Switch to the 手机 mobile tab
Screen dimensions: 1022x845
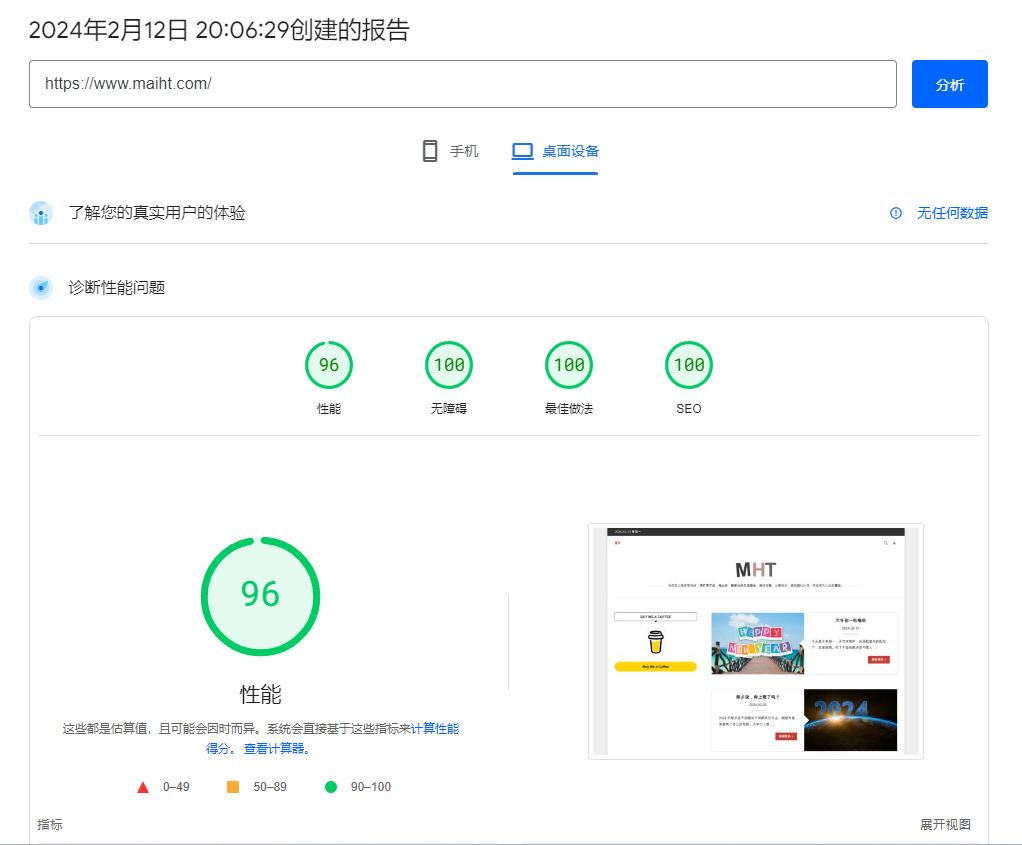[x=450, y=151]
